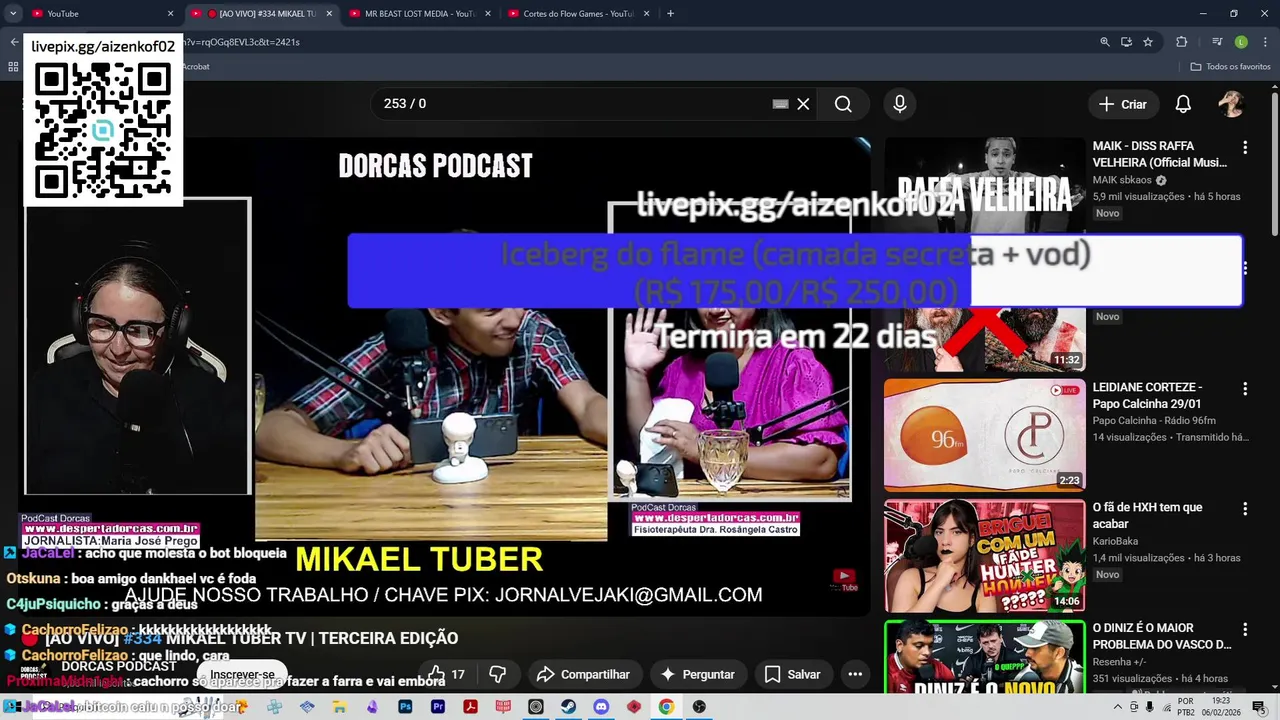Open OBS Studio from the taskbar
Image resolution: width=1280 pixels, height=720 pixels.
699,707
